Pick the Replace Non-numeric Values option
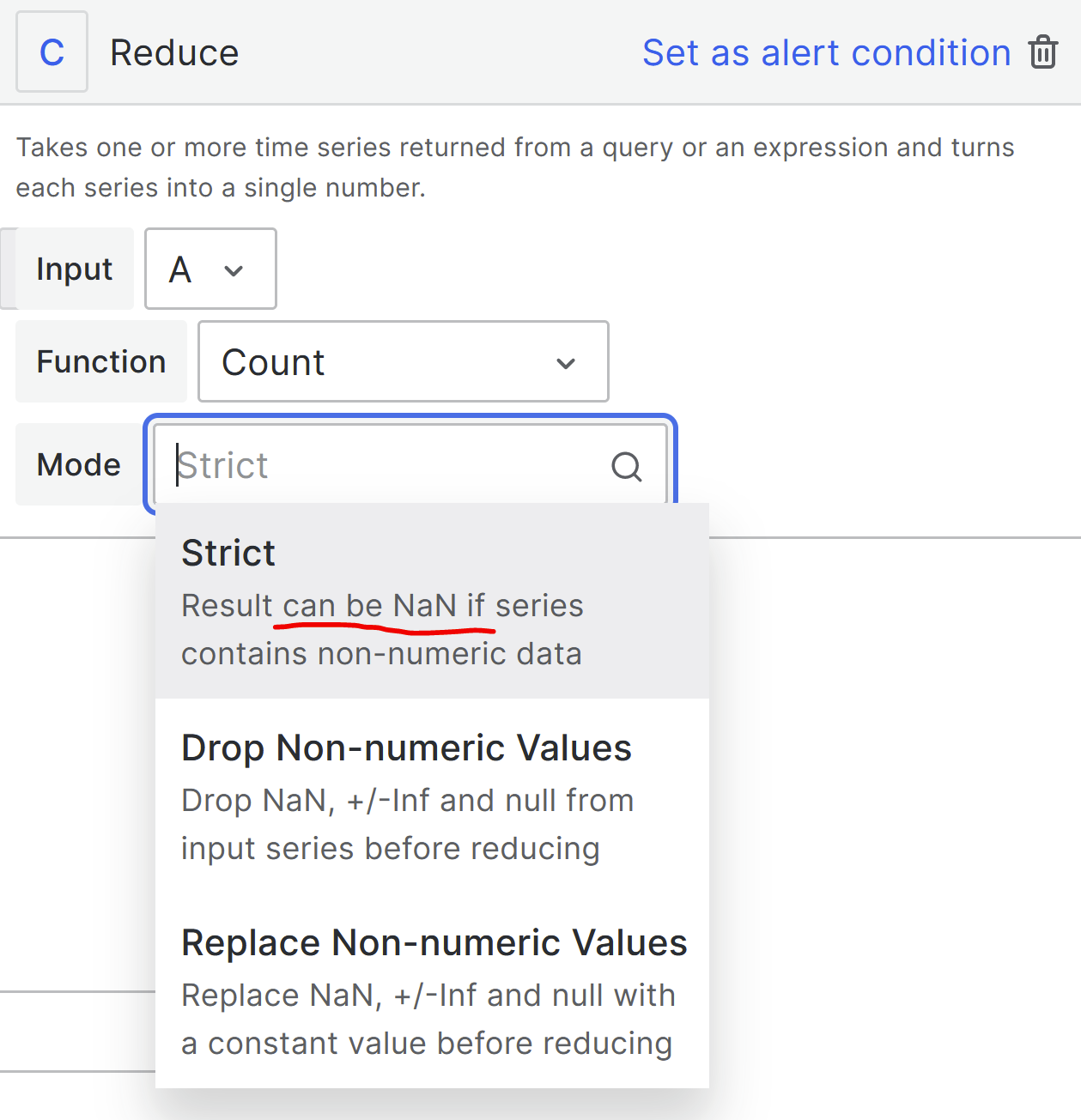This screenshot has width=1081, height=1120. point(432,990)
